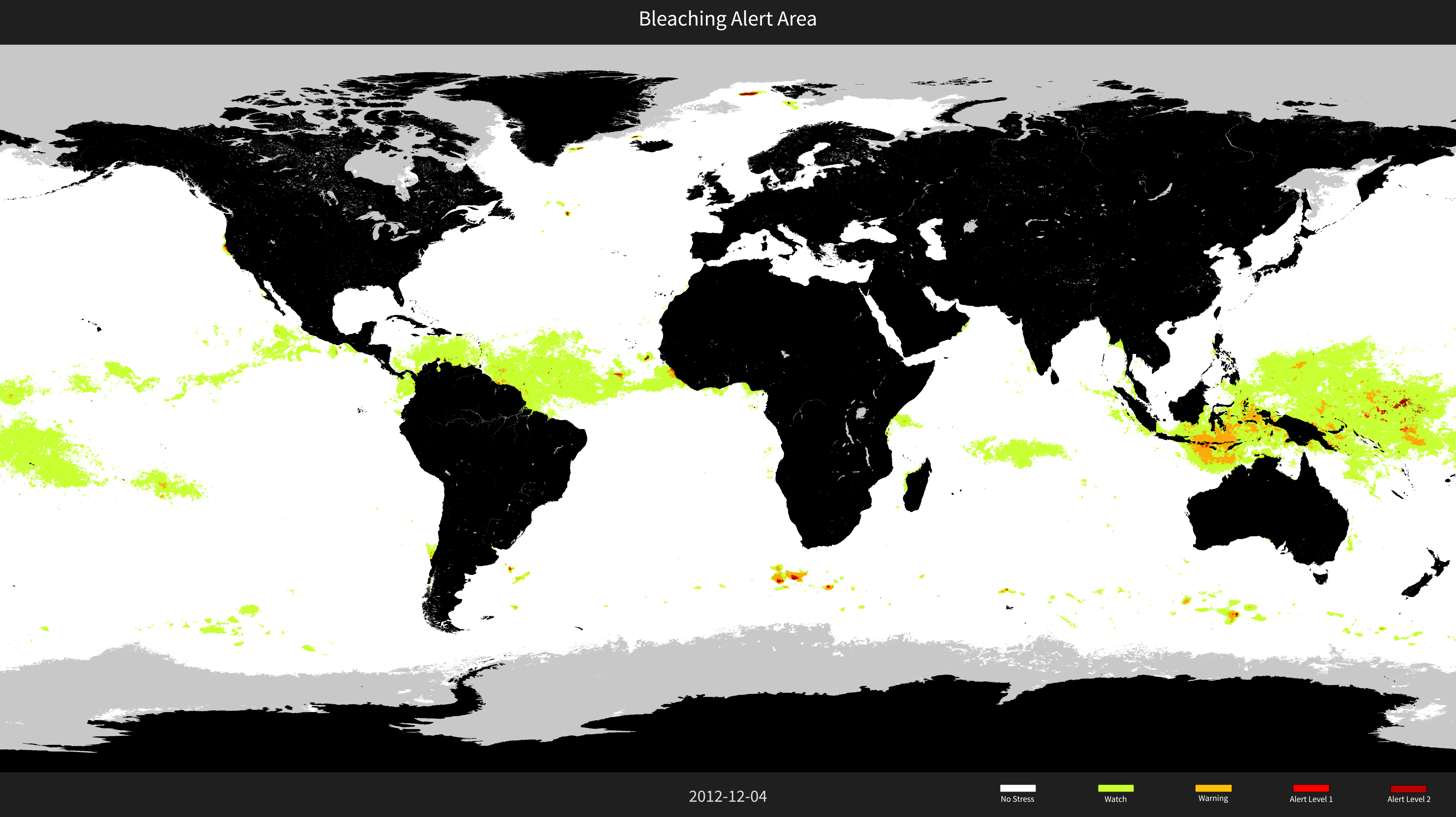Click the 'Watch' legend label
Viewport: 1456px width, 817px height.
[x=1115, y=799]
